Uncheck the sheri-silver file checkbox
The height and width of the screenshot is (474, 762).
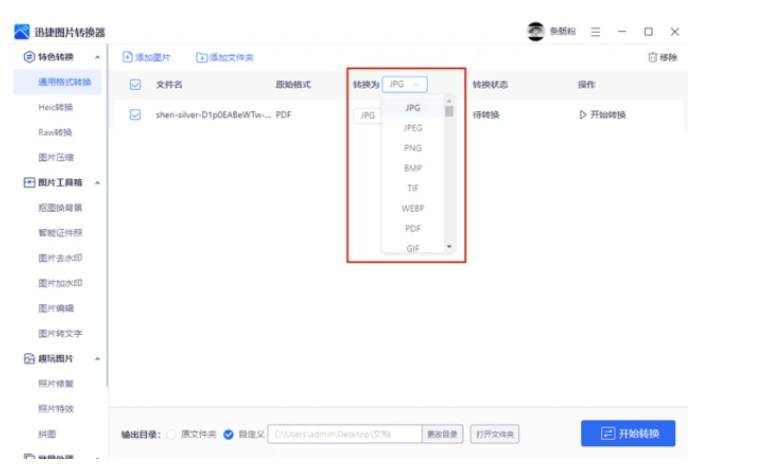[135, 115]
